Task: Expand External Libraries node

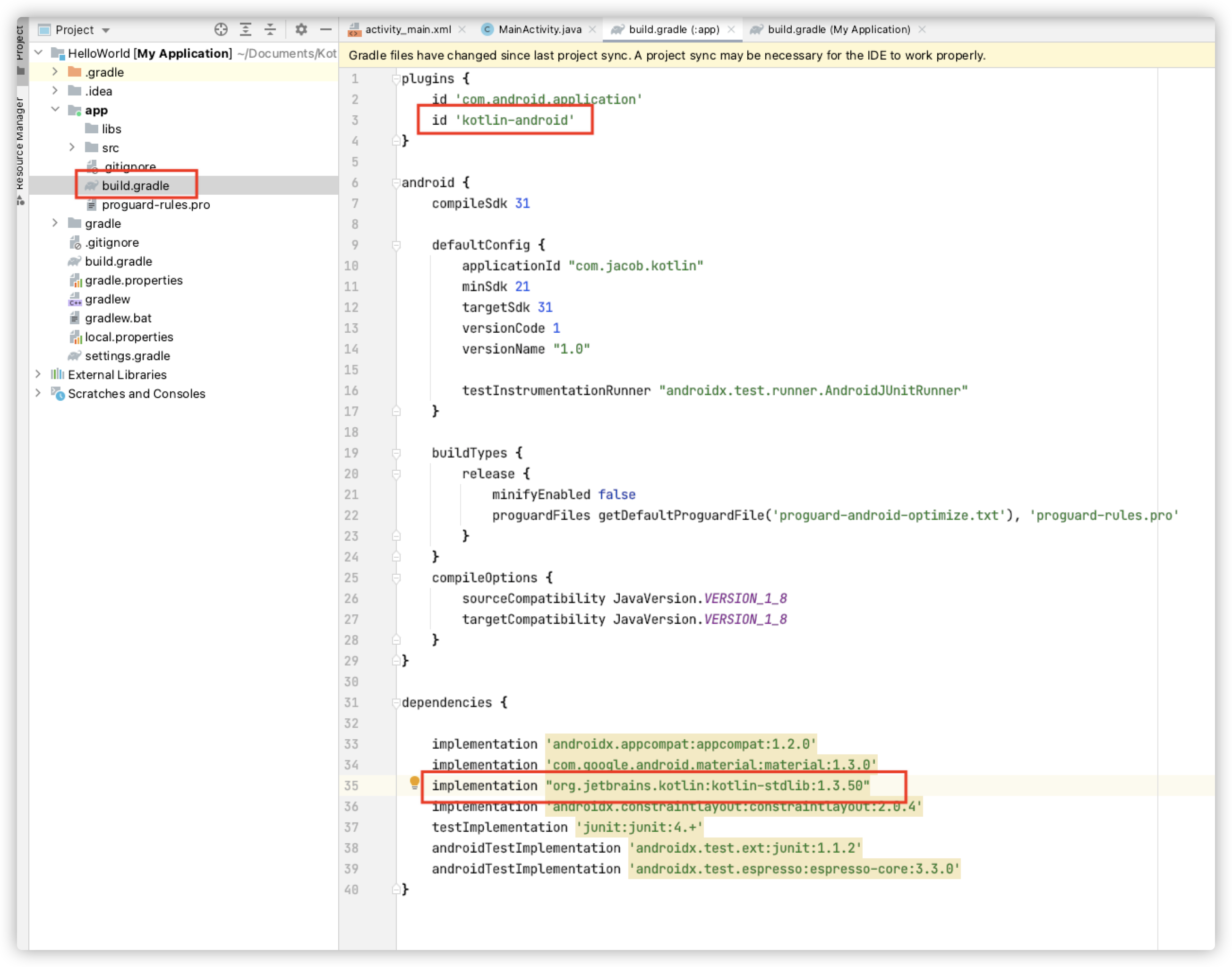Action: tap(38, 374)
